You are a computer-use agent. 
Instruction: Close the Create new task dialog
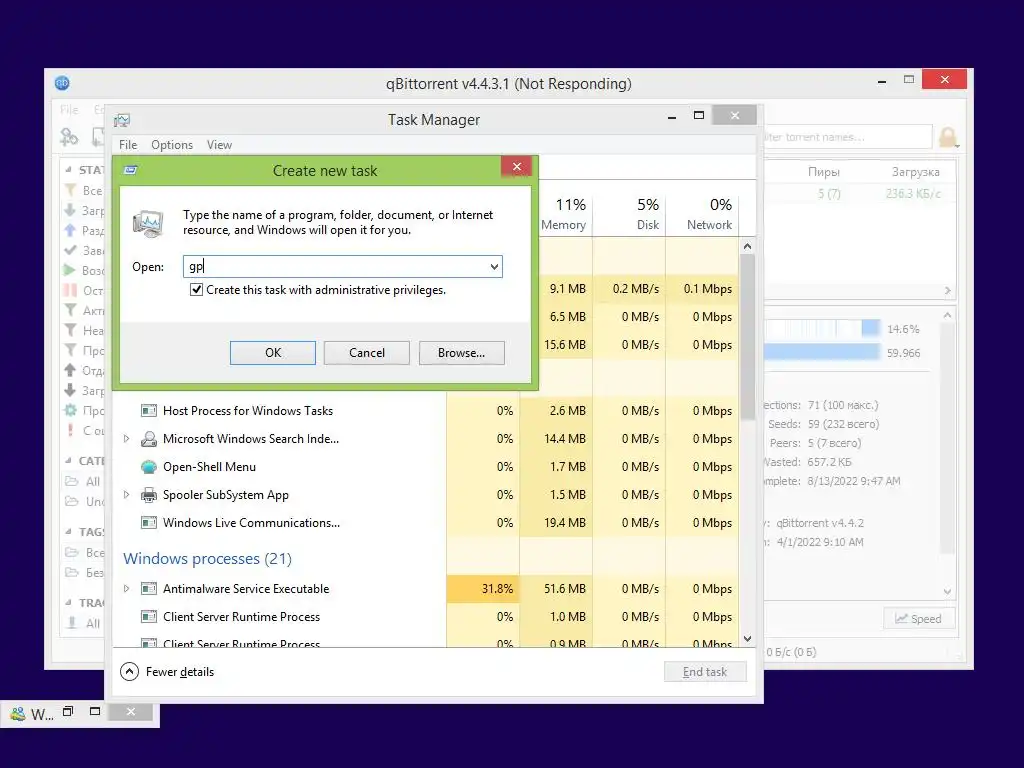point(517,167)
